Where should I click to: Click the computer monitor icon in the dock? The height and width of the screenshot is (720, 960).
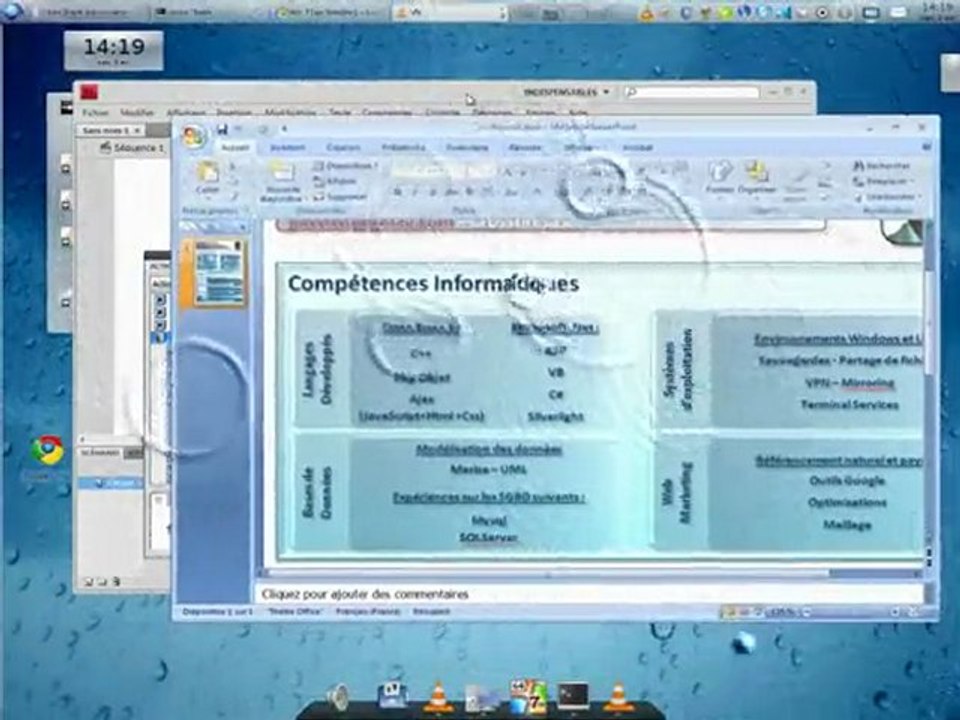(x=483, y=699)
